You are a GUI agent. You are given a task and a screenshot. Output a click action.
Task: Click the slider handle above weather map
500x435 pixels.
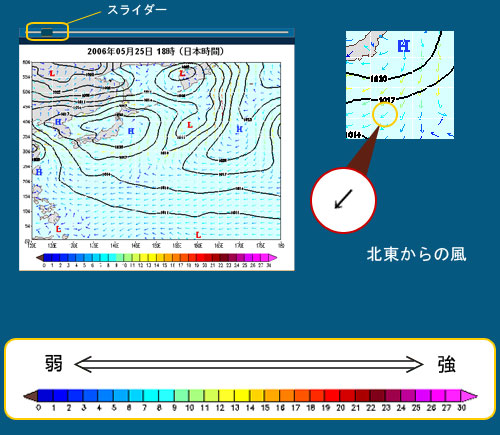tap(47, 32)
